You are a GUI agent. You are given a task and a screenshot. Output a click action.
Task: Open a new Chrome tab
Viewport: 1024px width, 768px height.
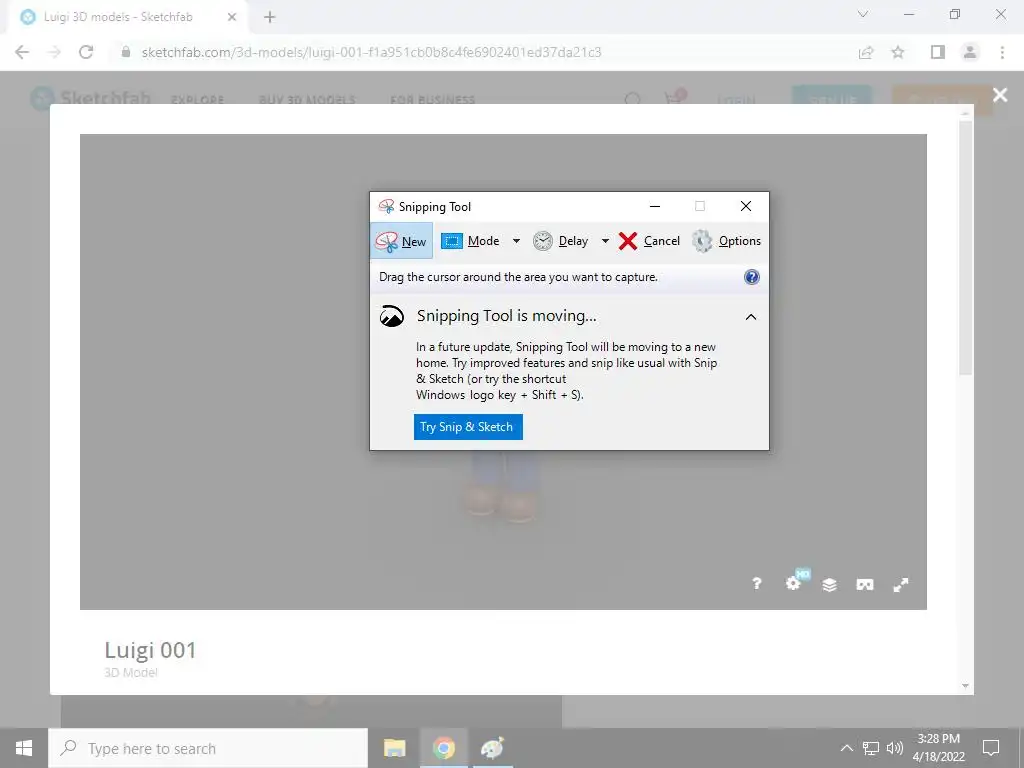pyautogui.click(x=270, y=17)
